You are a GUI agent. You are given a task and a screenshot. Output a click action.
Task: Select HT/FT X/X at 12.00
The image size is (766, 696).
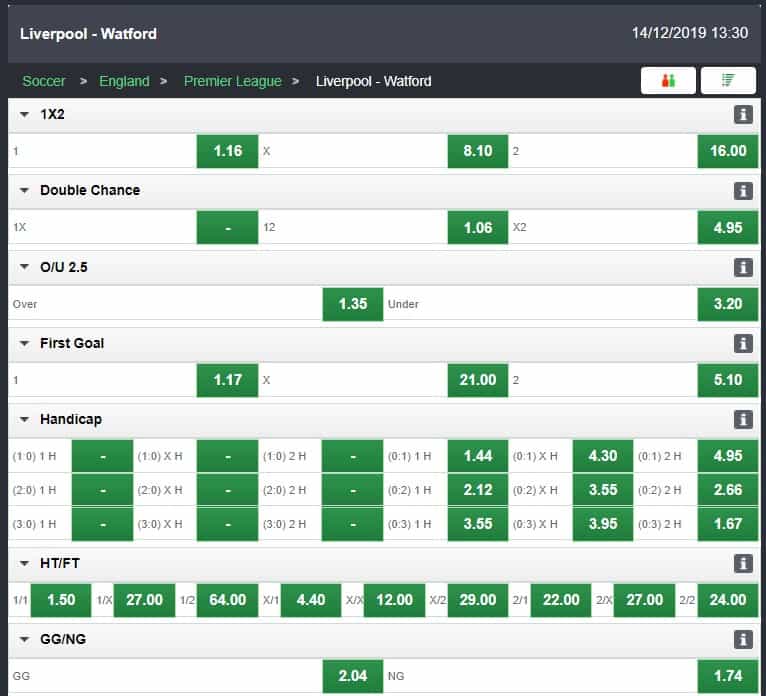pos(394,600)
